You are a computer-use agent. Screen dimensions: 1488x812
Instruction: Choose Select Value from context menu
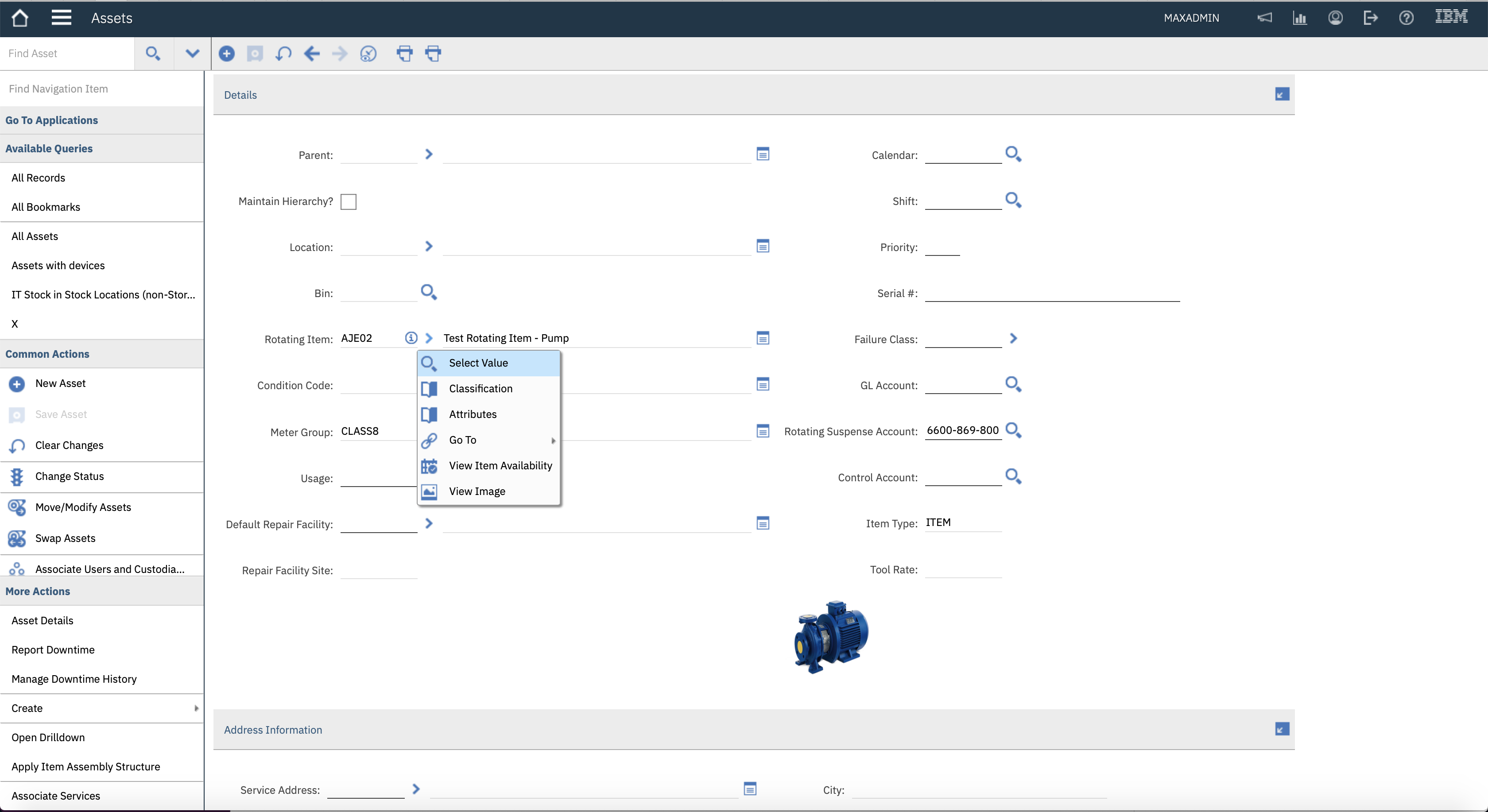click(x=478, y=363)
